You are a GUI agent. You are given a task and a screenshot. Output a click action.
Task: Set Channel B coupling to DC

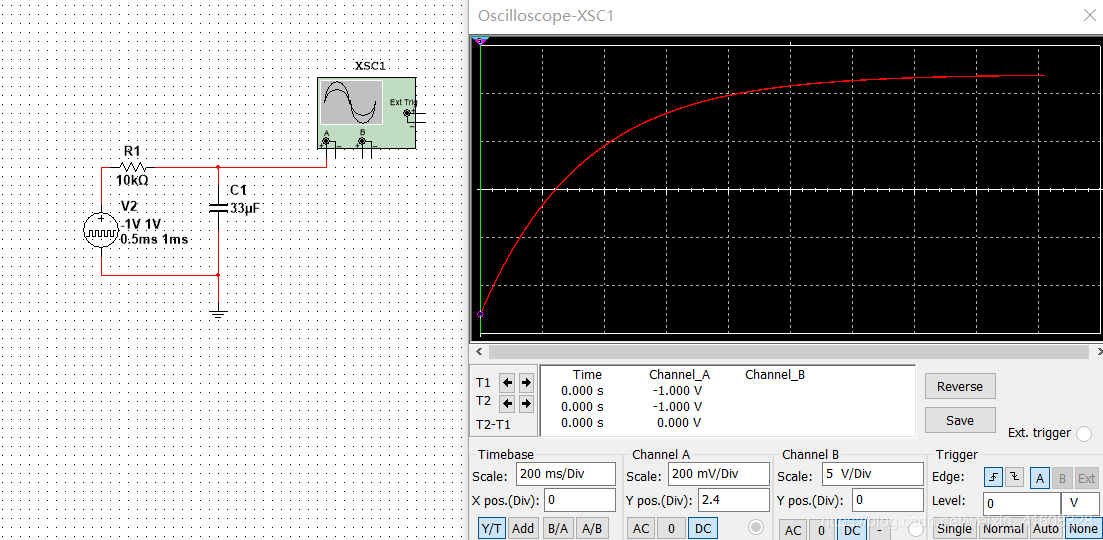(851, 530)
